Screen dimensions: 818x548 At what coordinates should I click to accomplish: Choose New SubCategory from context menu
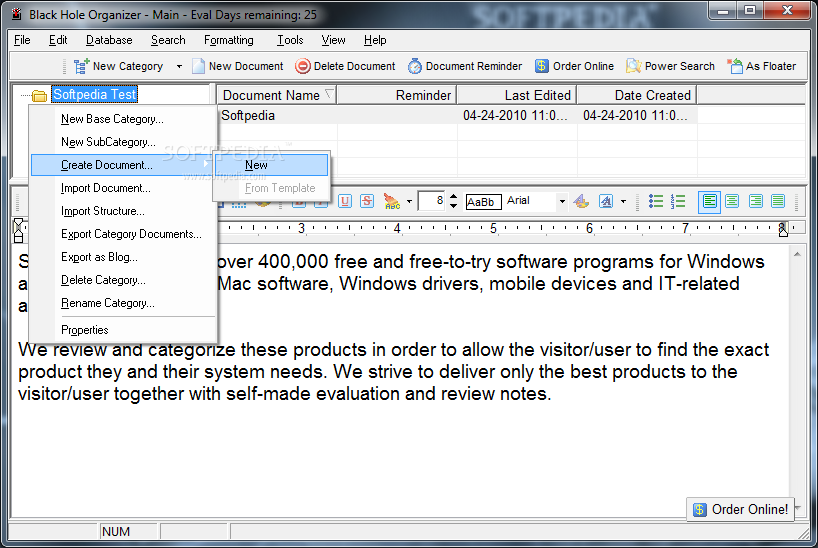pyautogui.click(x=124, y=142)
